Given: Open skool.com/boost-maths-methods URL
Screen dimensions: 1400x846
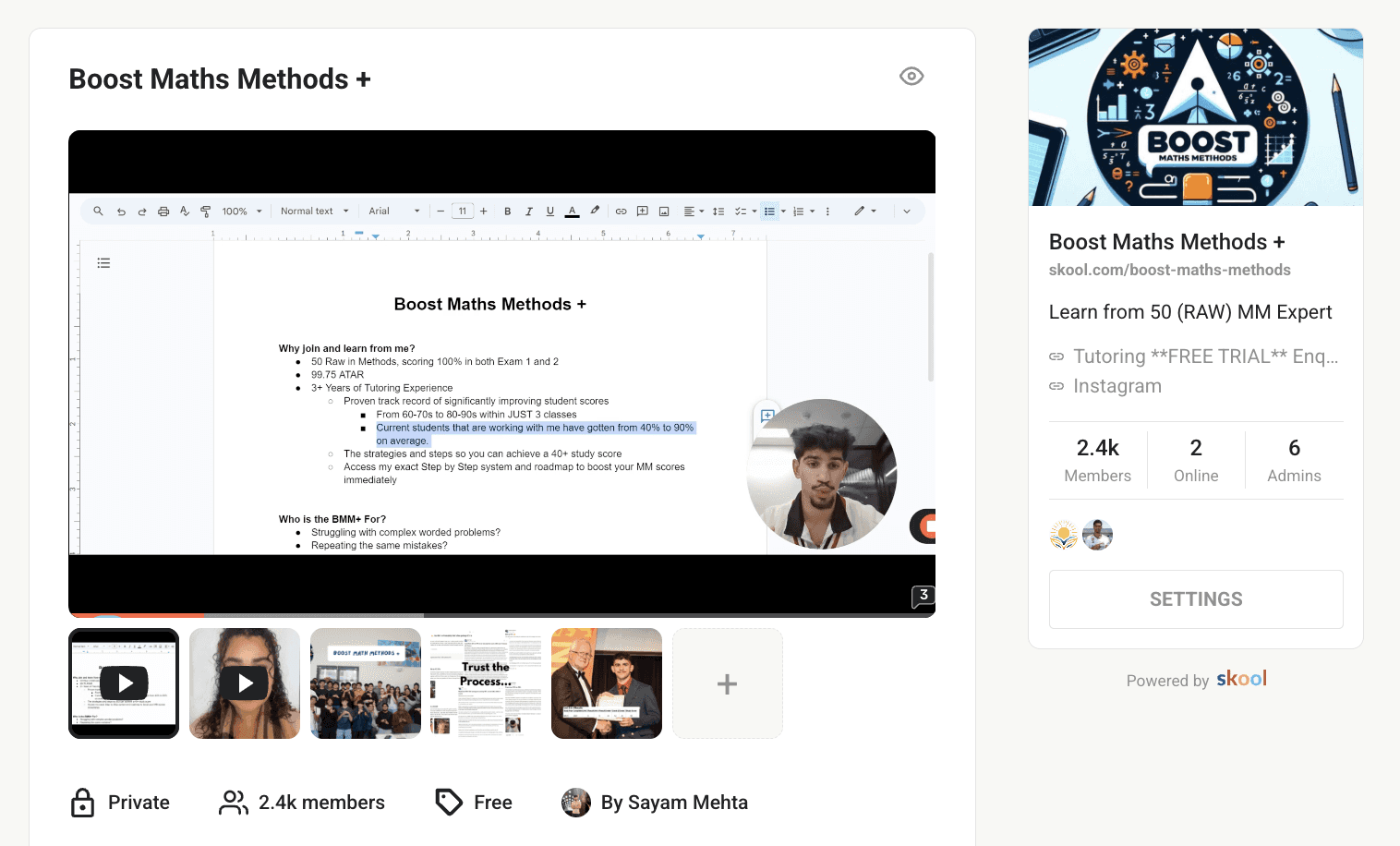Looking at the screenshot, I should pyautogui.click(x=1170, y=270).
